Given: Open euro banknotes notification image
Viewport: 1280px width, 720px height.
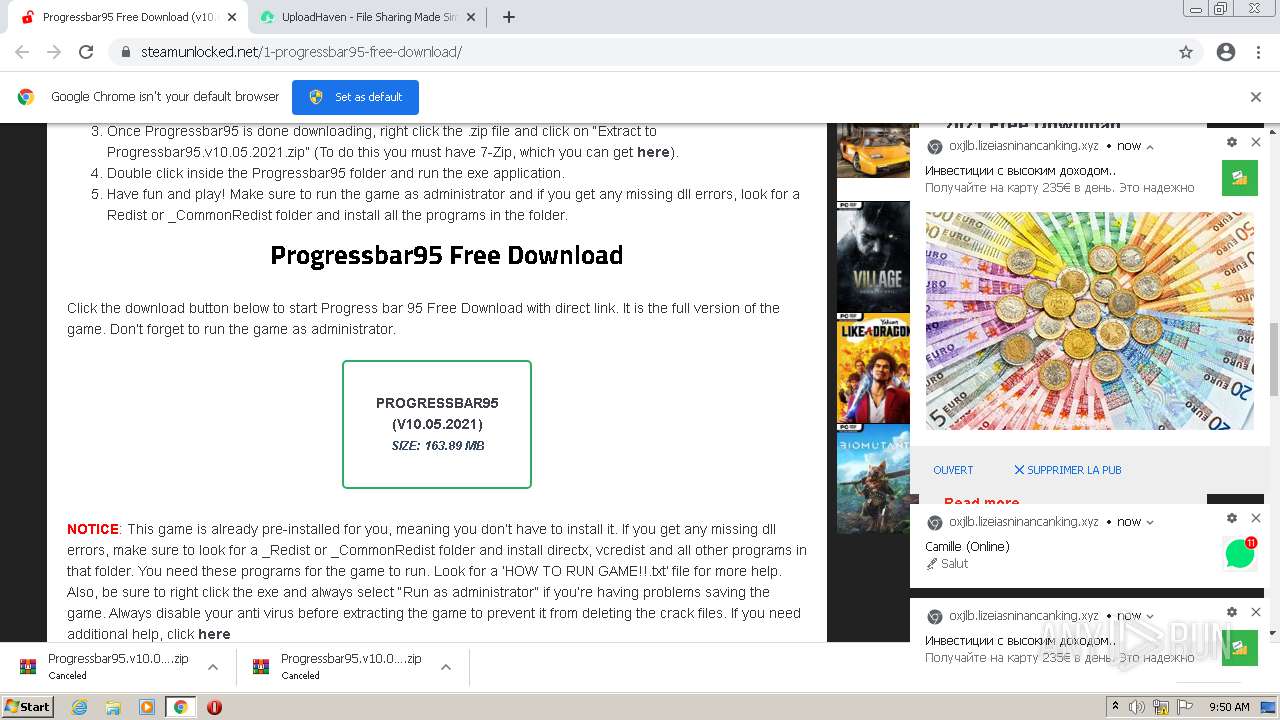Looking at the screenshot, I should (x=1089, y=320).
